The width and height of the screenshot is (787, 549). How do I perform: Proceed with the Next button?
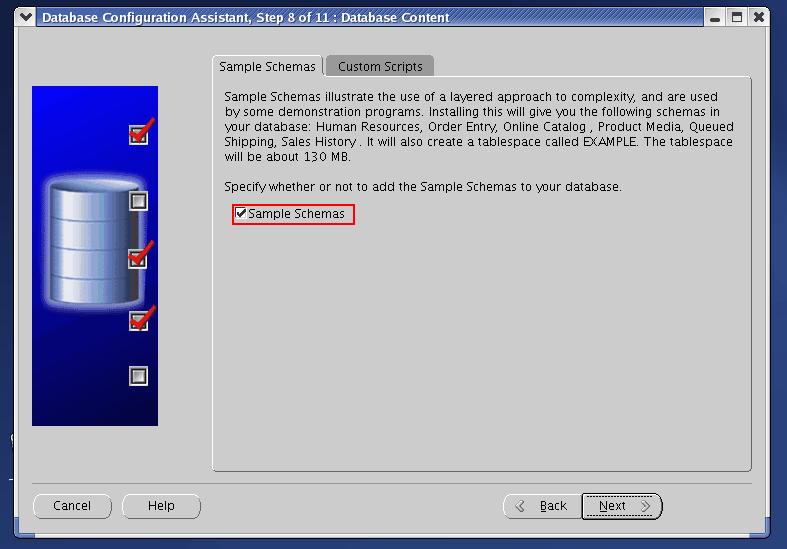click(x=622, y=506)
